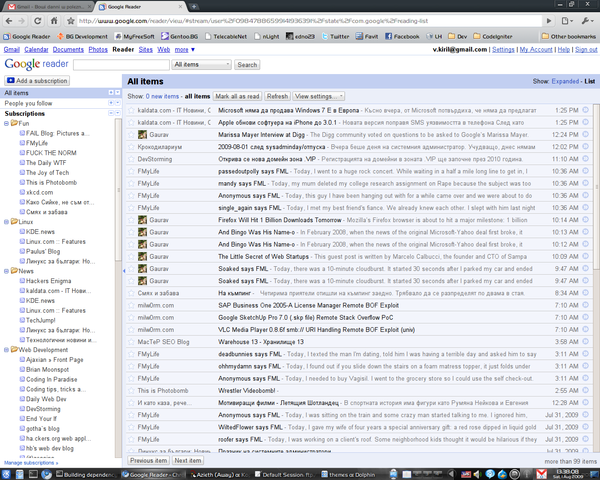
Task: Collapse the Linux folder
Action: tap(6, 222)
